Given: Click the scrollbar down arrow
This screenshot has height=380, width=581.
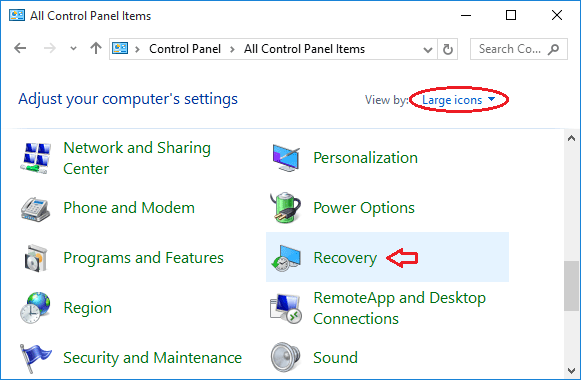Looking at the screenshot, I should (x=571, y=371).
